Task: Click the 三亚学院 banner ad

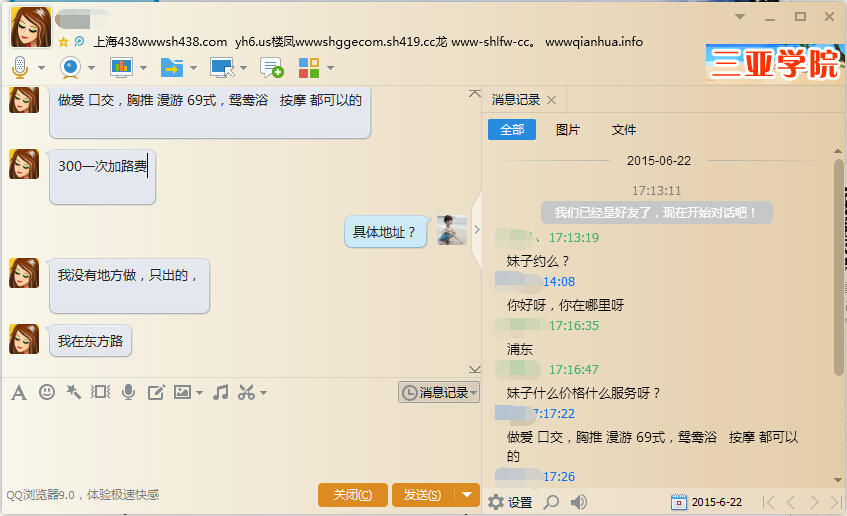Action: click(x=775, y=63)
